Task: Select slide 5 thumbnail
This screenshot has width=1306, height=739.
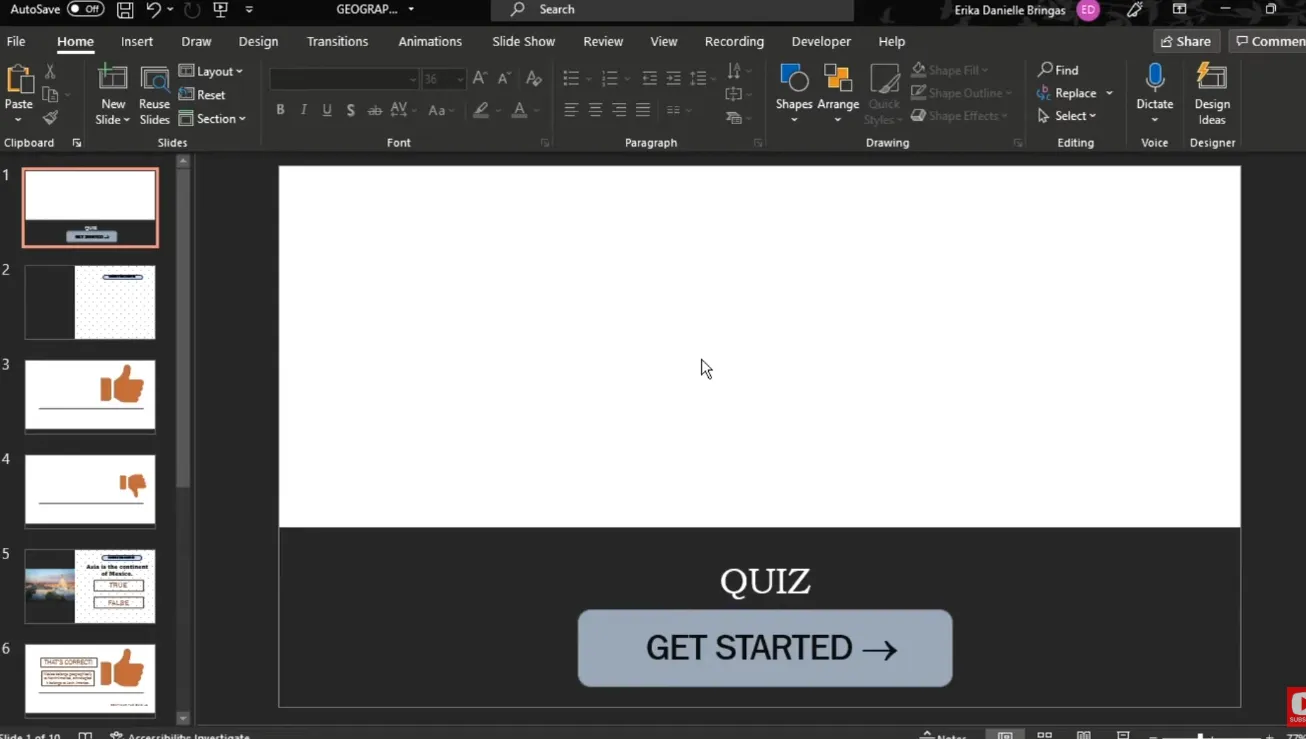Action: (90, 586)
